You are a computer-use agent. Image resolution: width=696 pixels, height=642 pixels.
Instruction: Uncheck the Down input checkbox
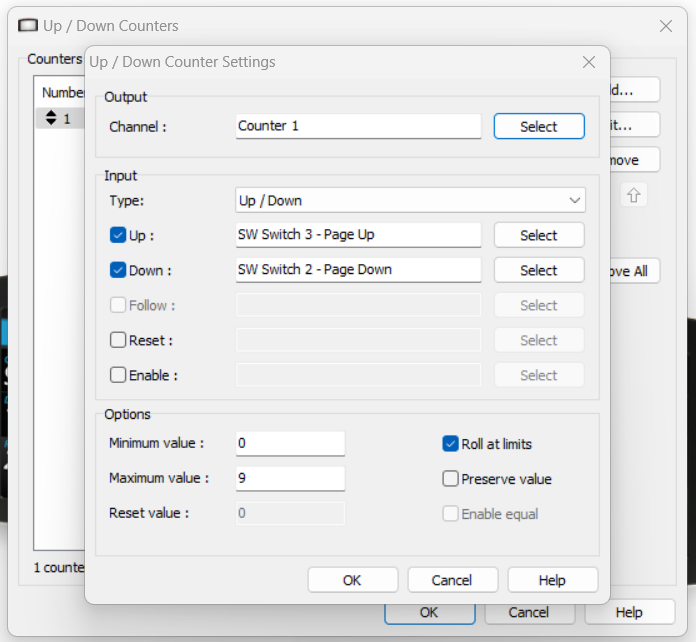click(x=118, y=270)
